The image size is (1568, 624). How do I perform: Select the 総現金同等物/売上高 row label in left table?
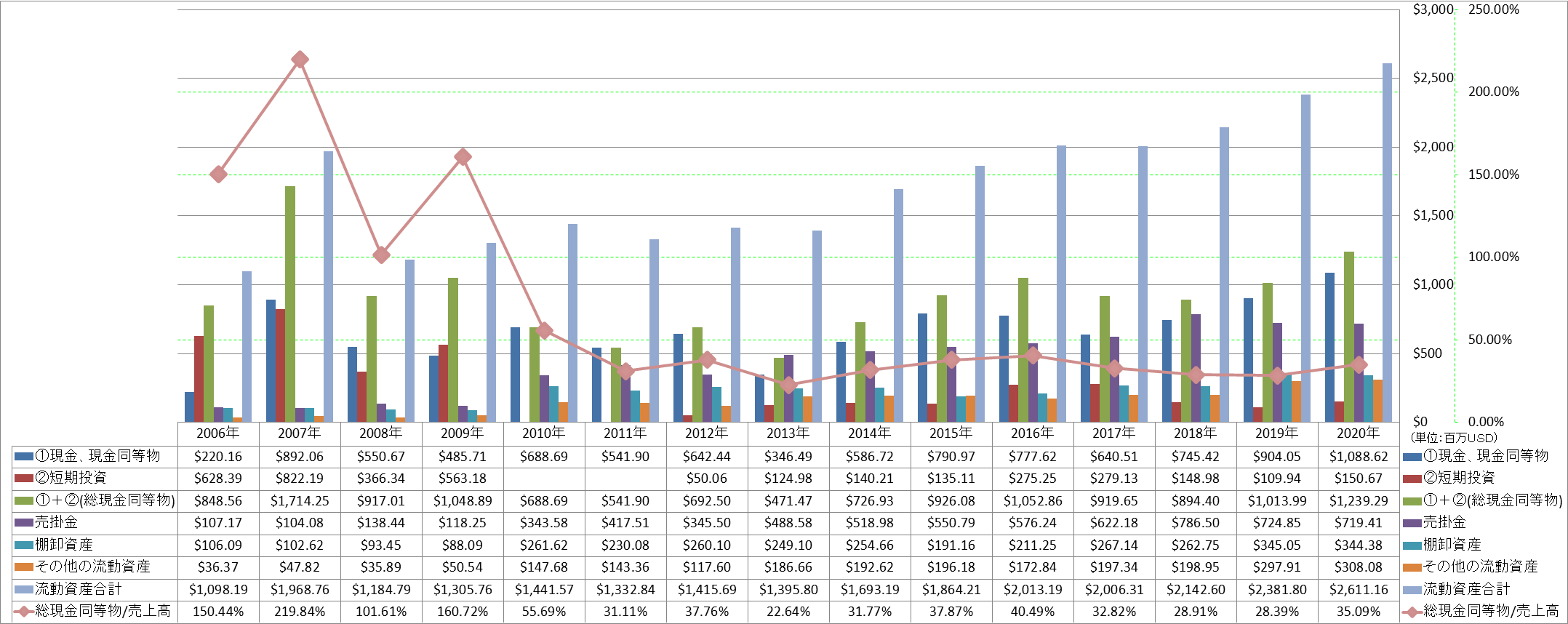click(103, 611)
